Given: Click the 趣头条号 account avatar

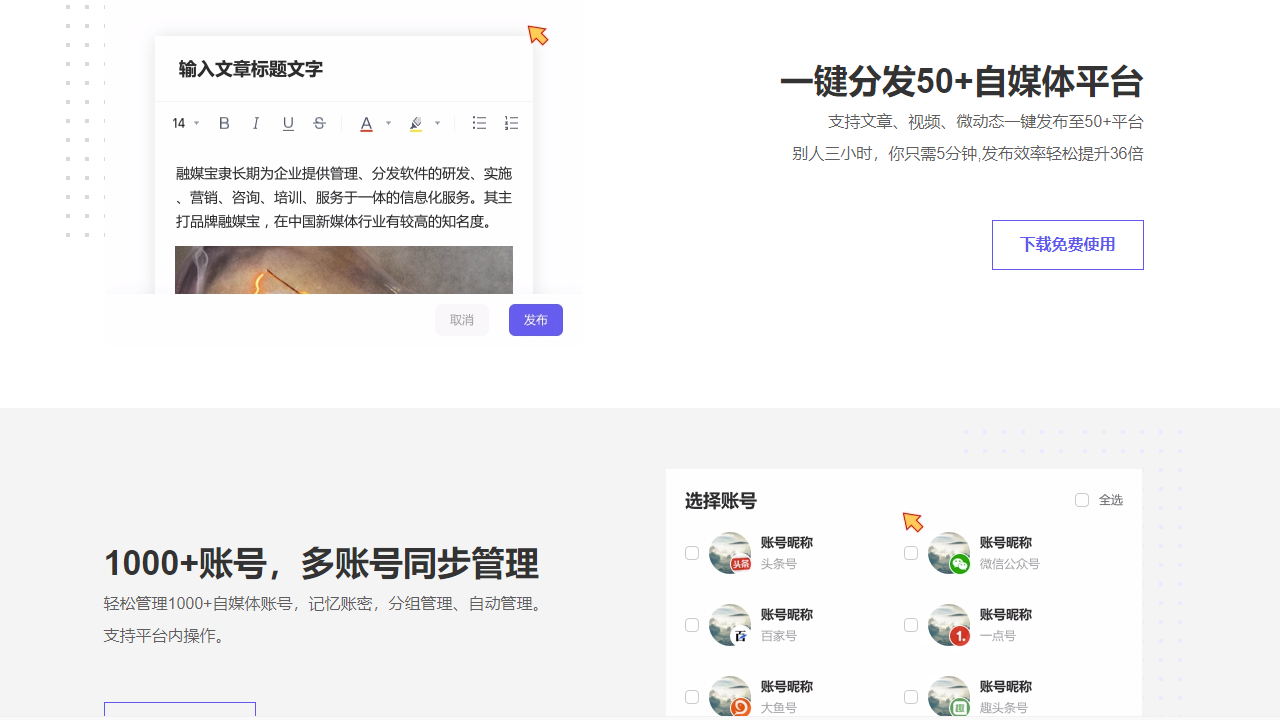Looking at the screenshot, I should click(x=949, y=697).
